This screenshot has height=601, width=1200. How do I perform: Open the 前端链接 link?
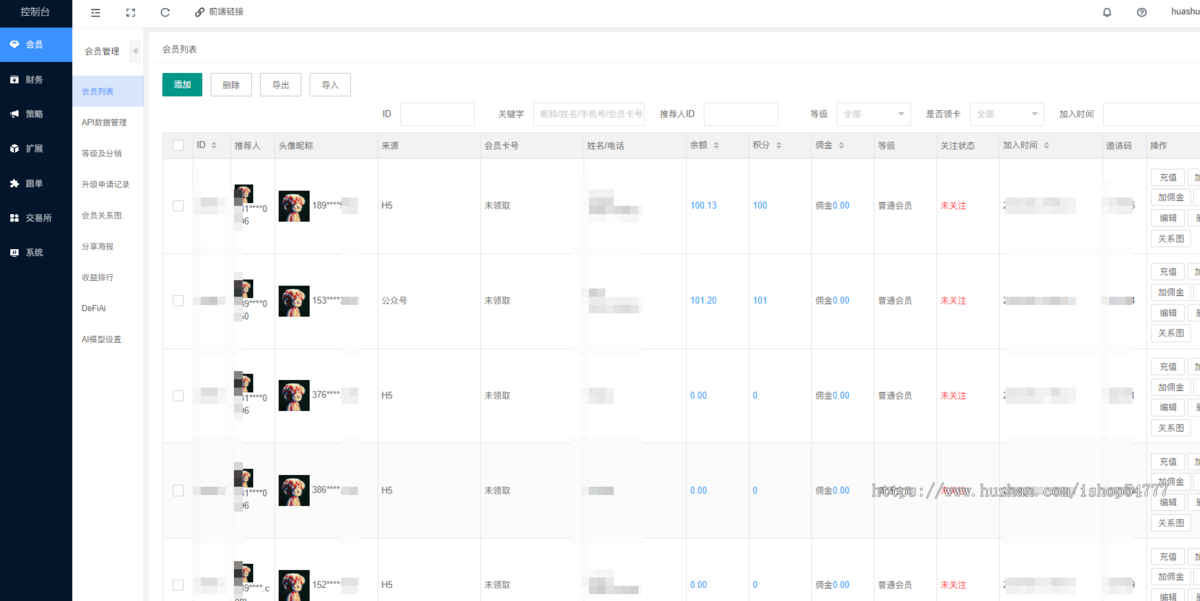(x=219, y=12)
